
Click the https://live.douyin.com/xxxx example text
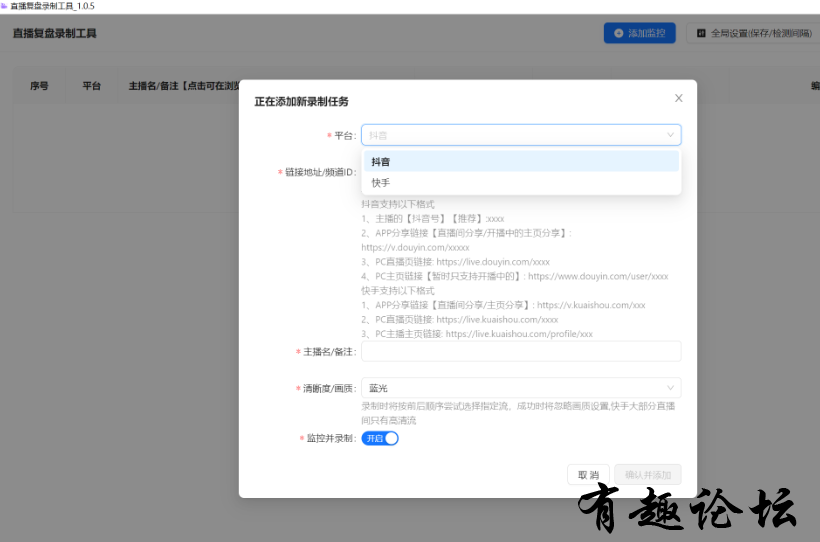click(x=493, y=262)
